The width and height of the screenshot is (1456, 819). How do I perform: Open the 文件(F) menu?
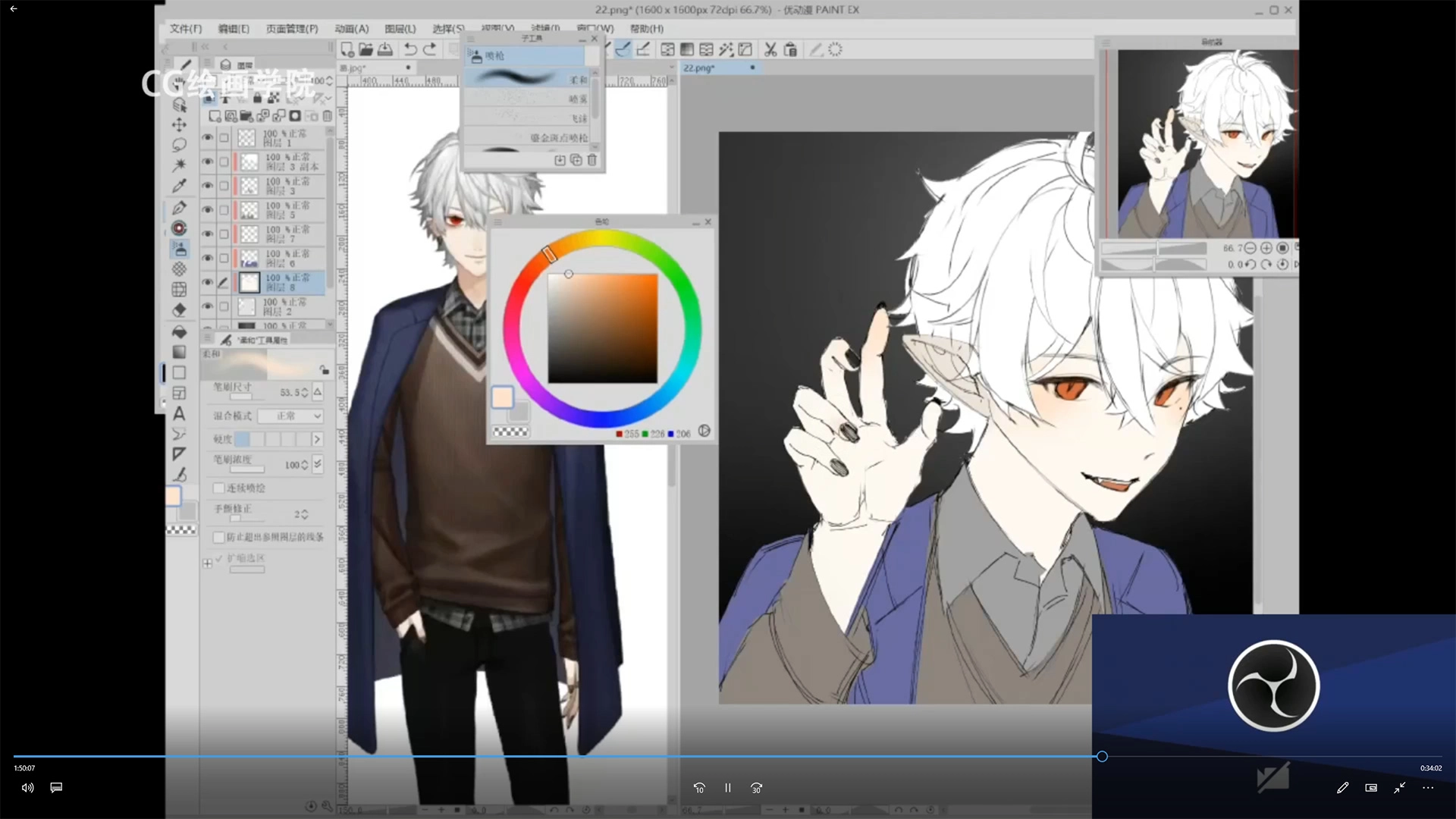pyautogui.click(x=186, y=29)
